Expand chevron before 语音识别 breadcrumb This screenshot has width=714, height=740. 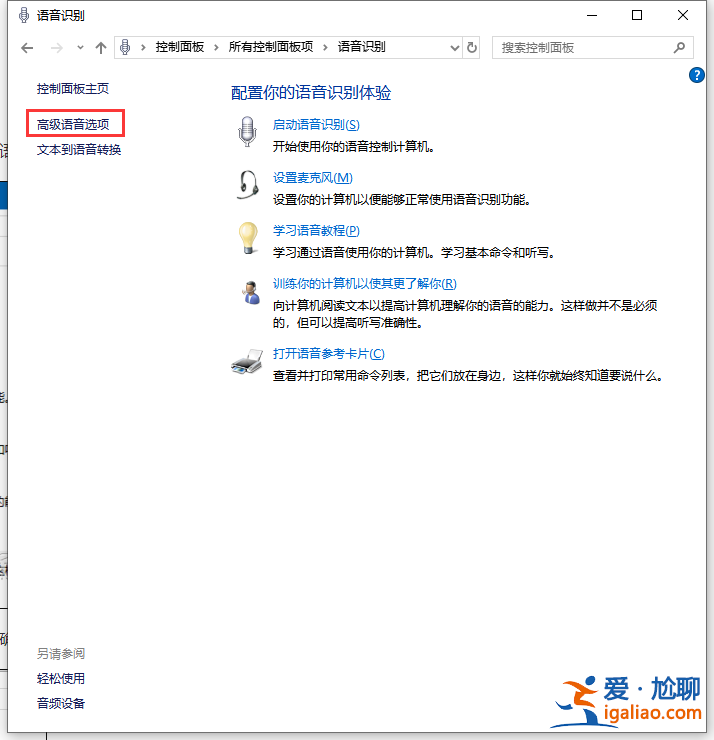325,47
